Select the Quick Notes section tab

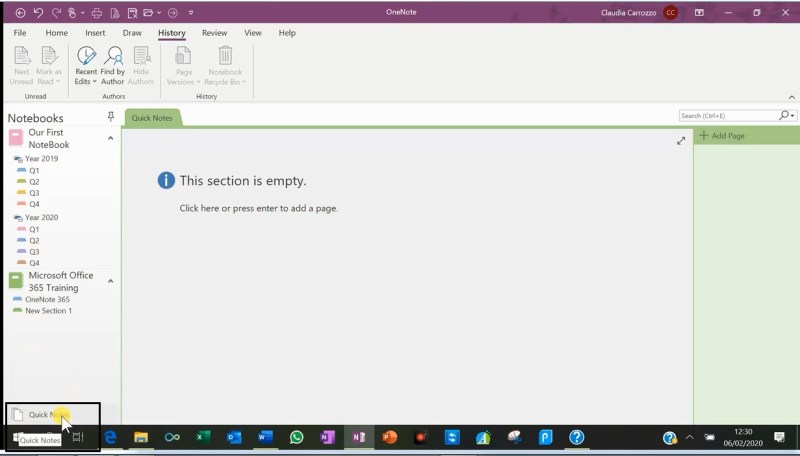point(152,118)
